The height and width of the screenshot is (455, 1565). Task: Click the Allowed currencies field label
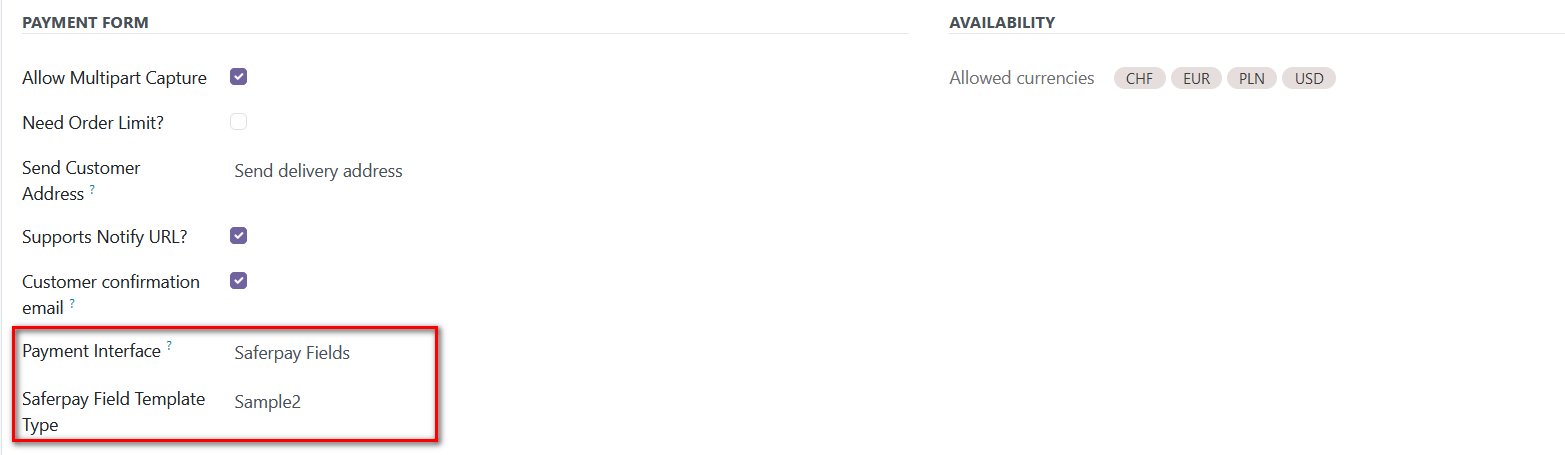click(x=1022, y=78)
